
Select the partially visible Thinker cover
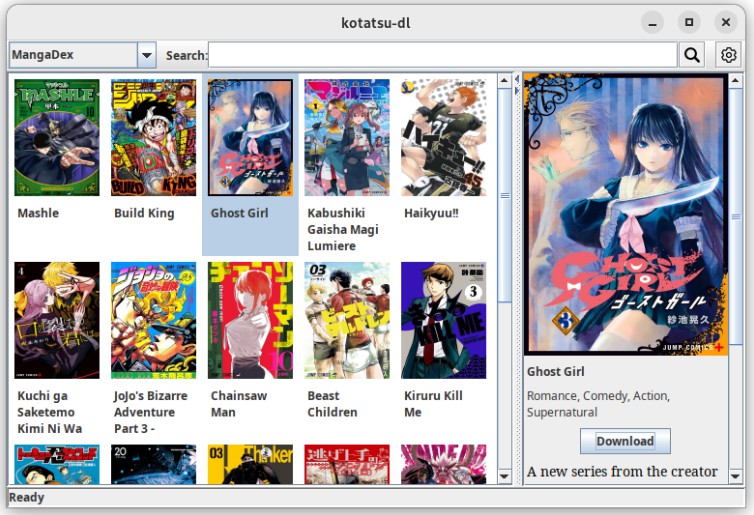(x=250, y=465)
